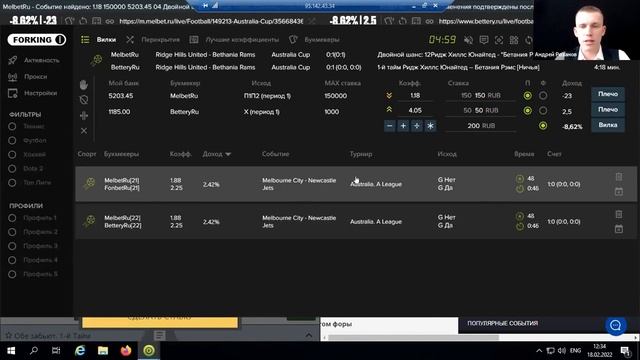Image resolution: width=640 pixels, height=360 pixels.
Task: Open the Лучшие коэффициенты tab
Action: (242, 40)
